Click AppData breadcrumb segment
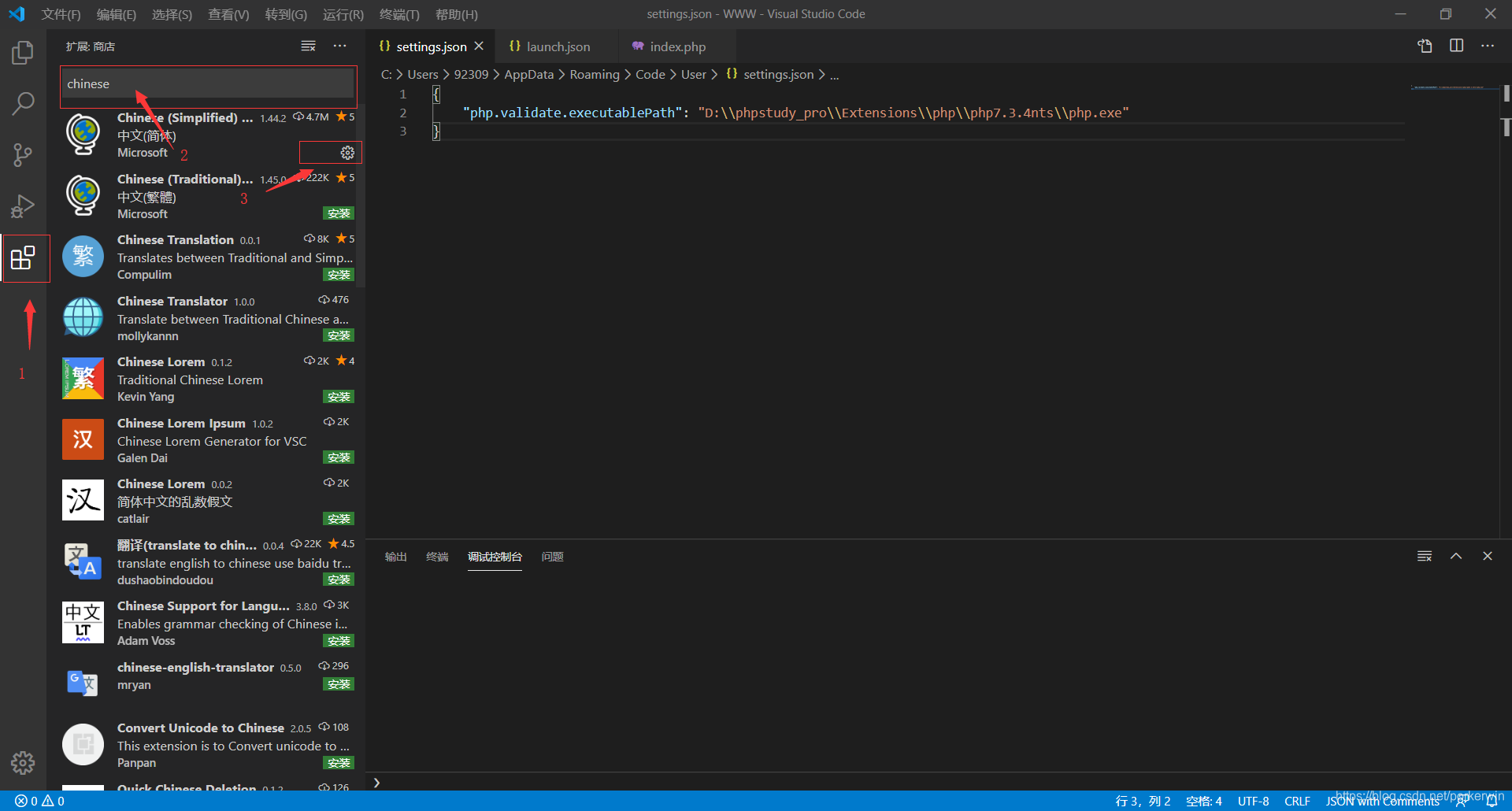The width and height of the screenshot is (1512, 811). [529, 74]
